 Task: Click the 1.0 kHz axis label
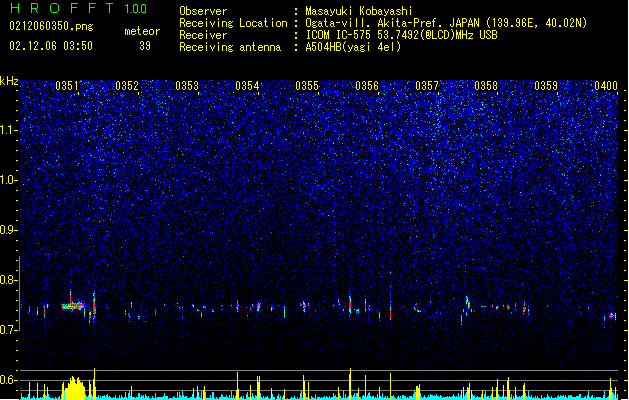[x=9, y=180]
